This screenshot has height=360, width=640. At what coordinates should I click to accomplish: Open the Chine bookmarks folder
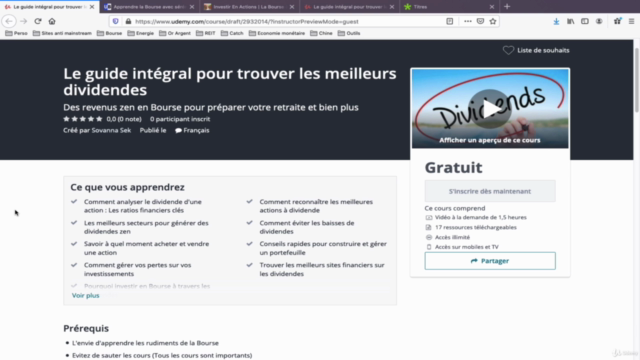[x=321, y=33]
